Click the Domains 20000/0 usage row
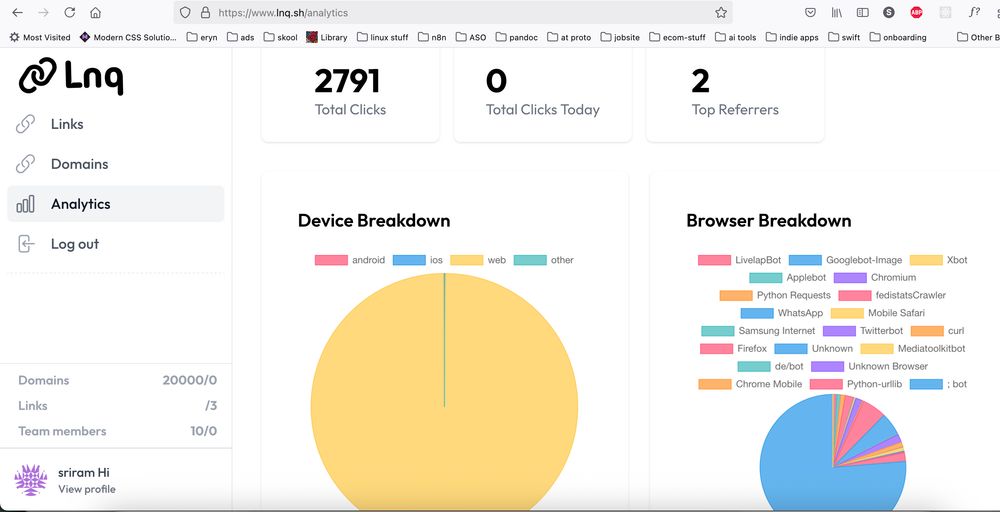Viewport: 1000px width, 512px height. pos(117,381)
